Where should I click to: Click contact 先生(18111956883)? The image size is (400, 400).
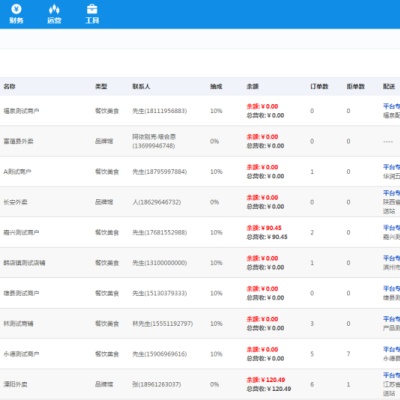tap(160, 111)
